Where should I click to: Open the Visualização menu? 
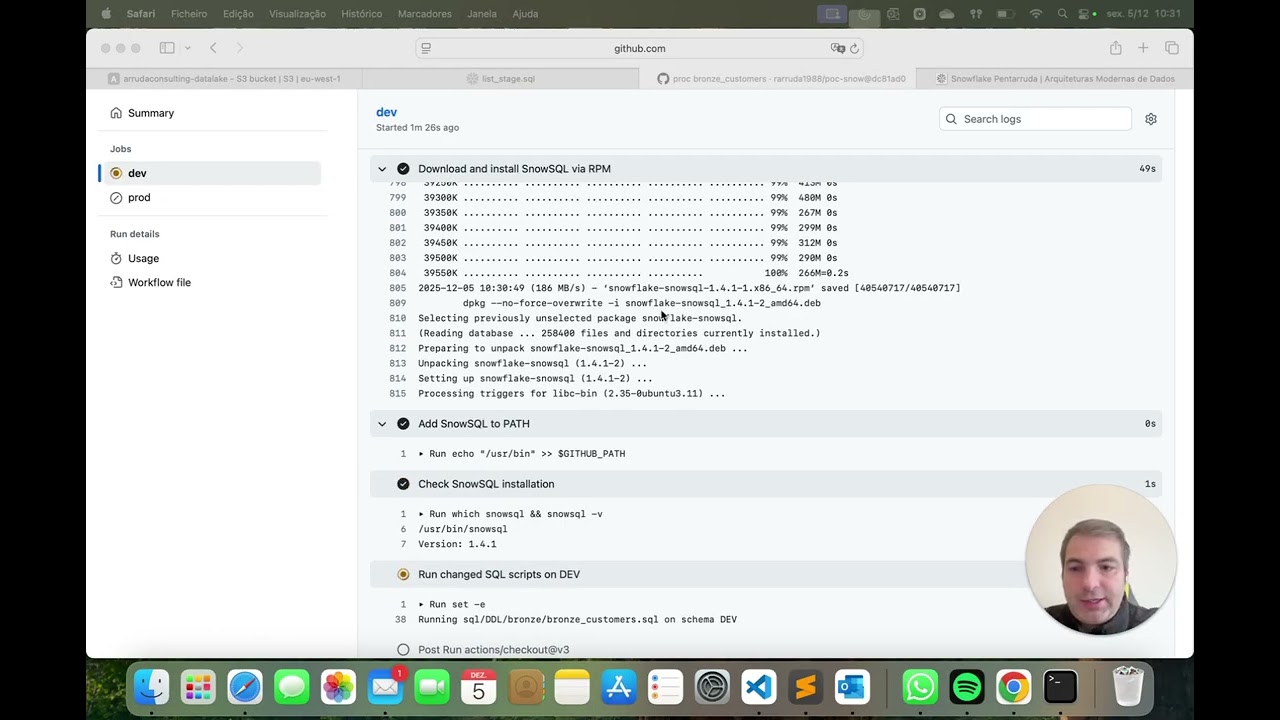[x=297, y=14]
